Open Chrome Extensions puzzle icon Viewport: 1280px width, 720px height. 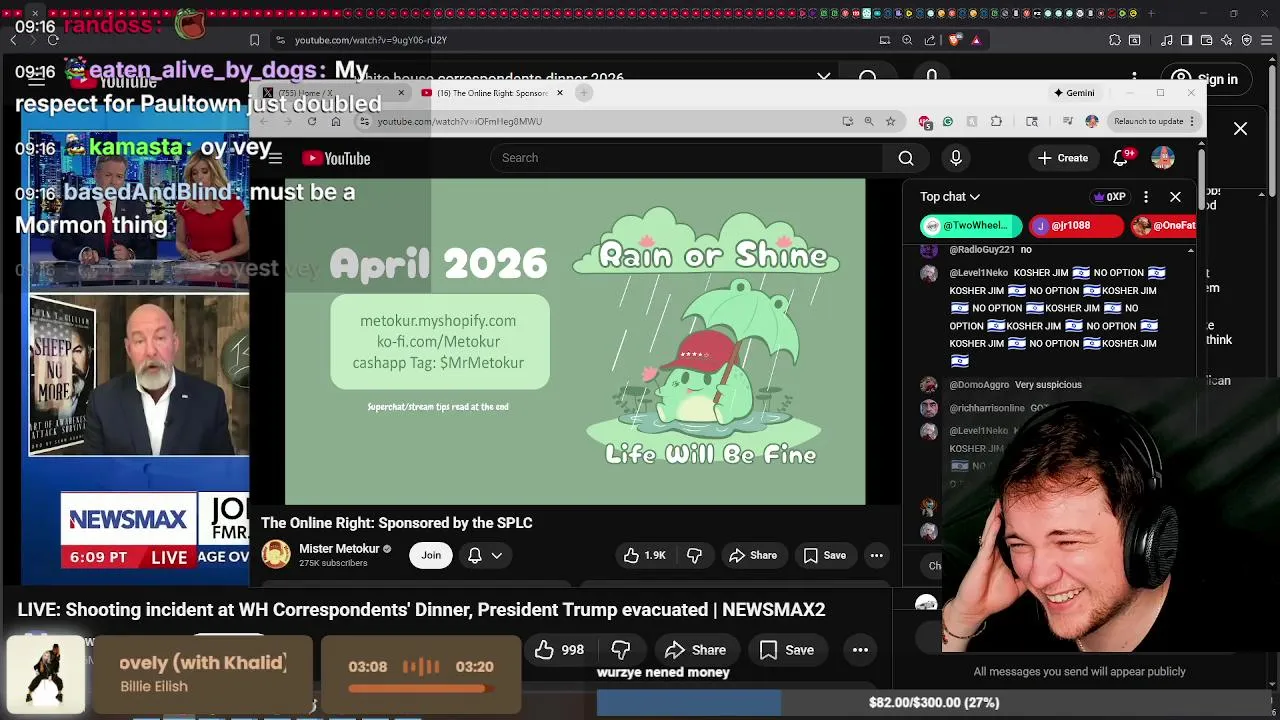point(996,121)
